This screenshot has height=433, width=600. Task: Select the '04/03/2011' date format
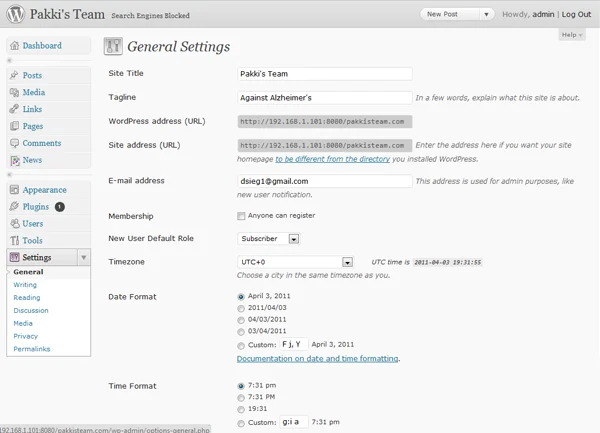click(x=241, y=320)
